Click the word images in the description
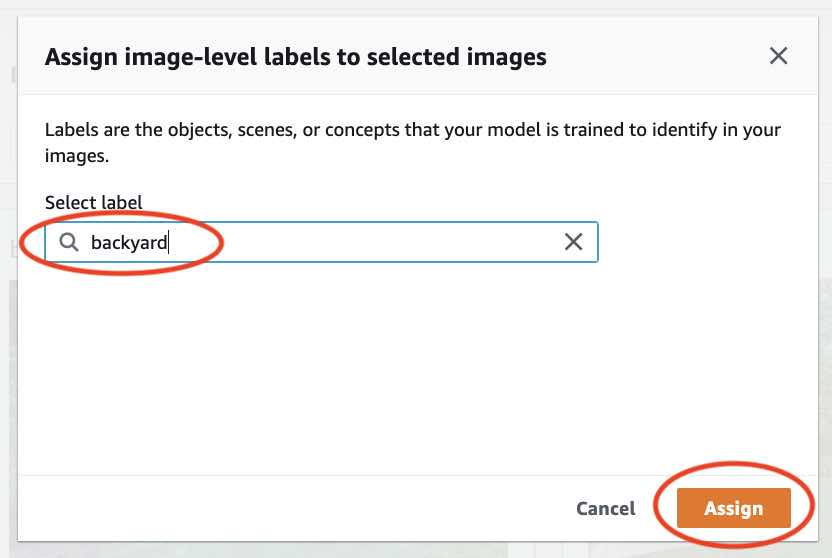This screenshot has width=832, height=558. tap(76, 156)
